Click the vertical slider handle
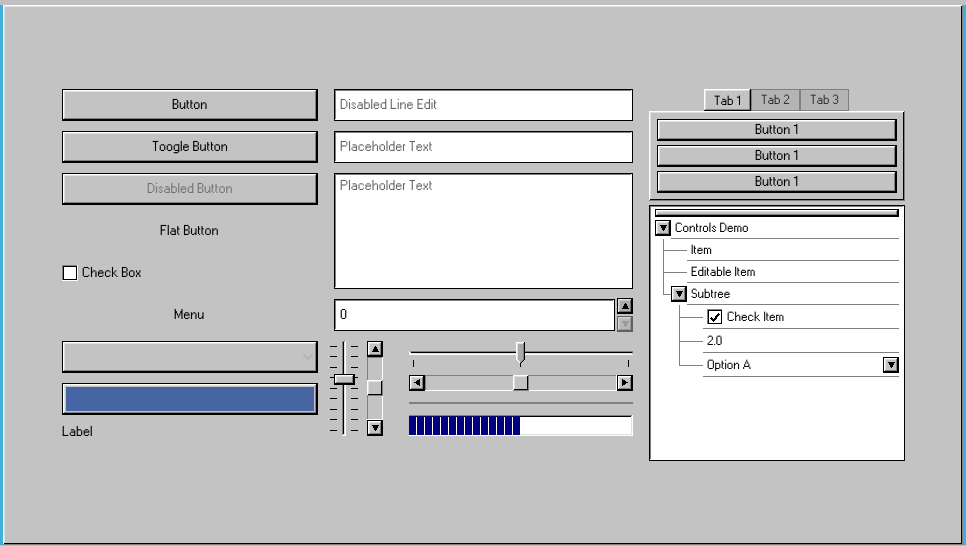The width and height of the screenshot is (966, 546). 344,379
